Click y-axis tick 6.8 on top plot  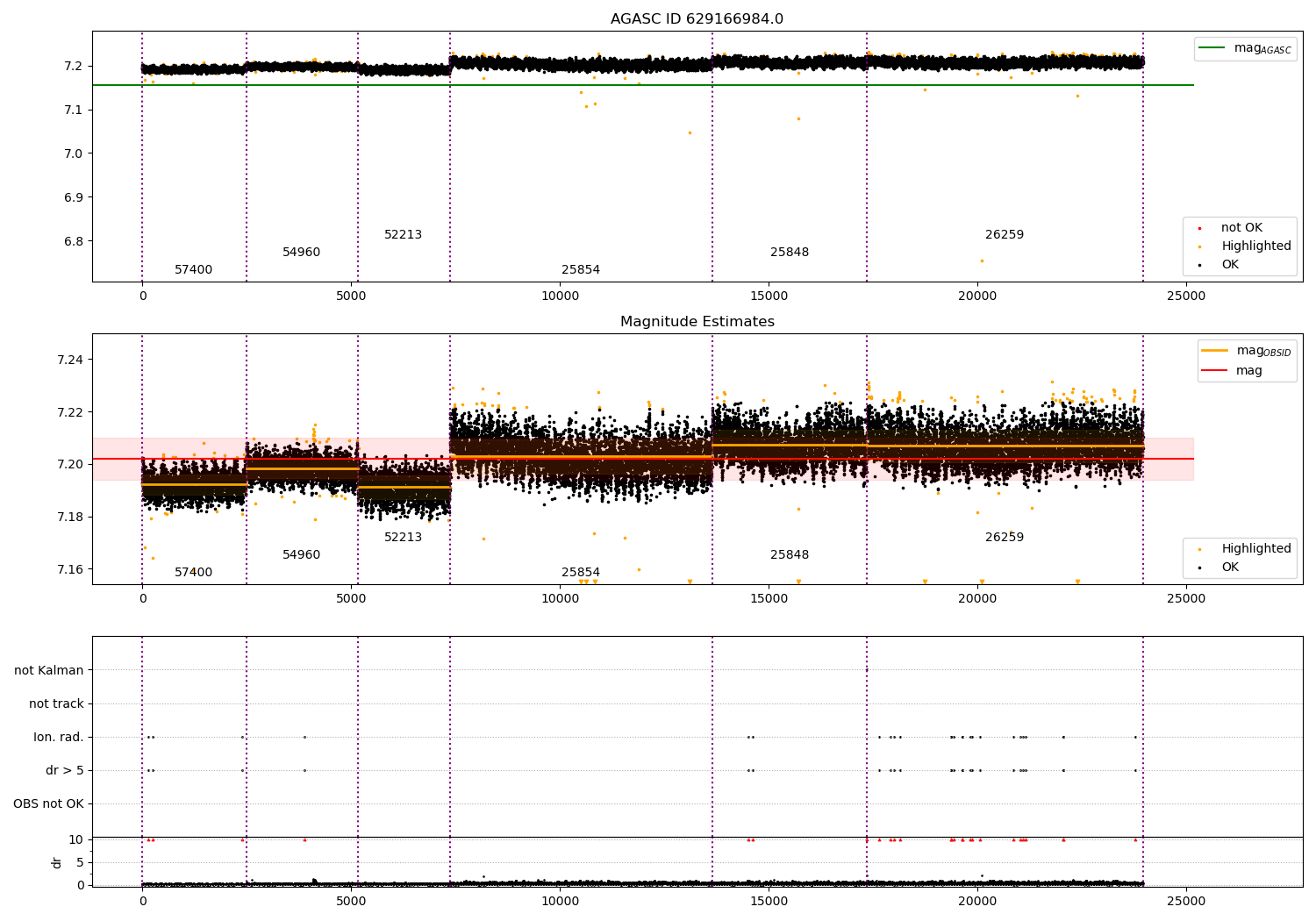coord(73,241)
